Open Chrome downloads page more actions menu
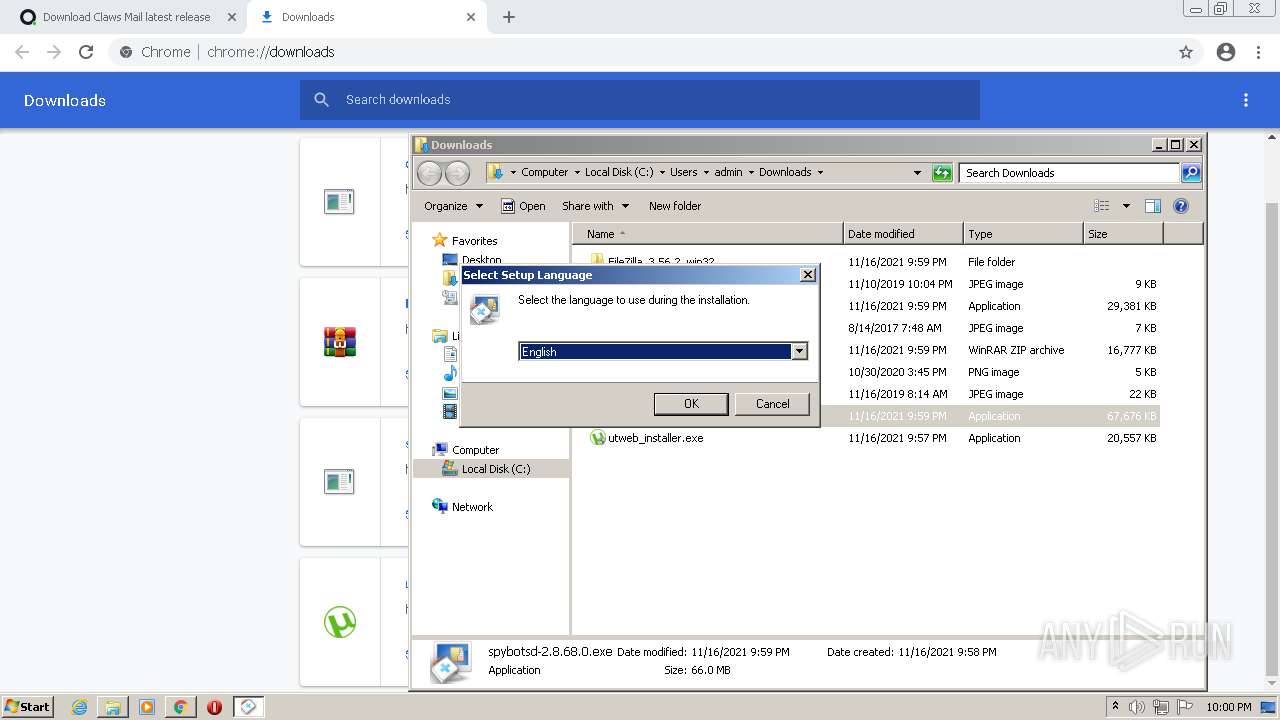 point(1246,100)
